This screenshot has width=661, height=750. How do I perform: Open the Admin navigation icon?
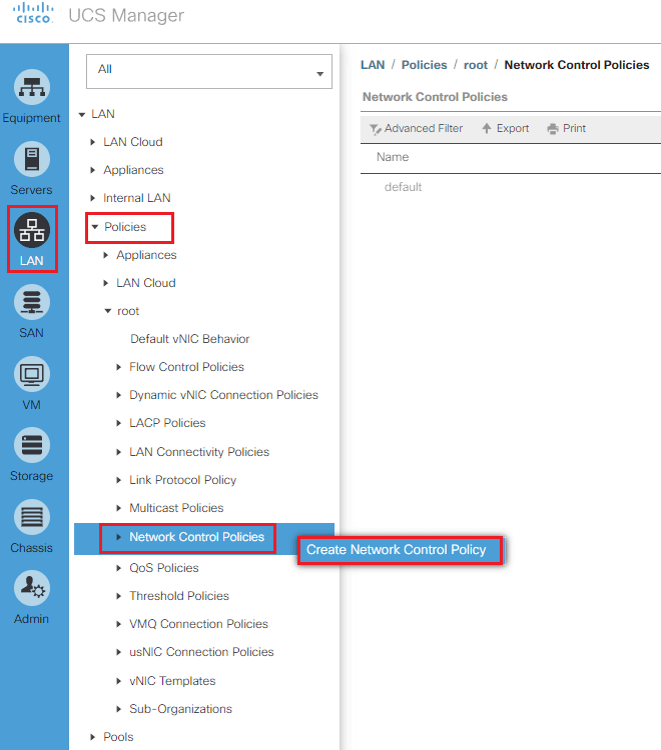[x=32, y=588]
